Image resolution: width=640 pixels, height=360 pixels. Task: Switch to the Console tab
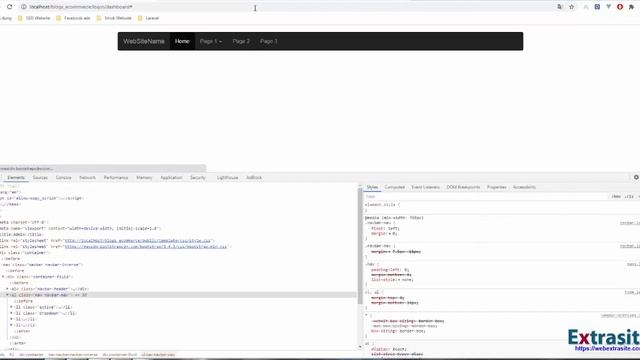[63, 178]
